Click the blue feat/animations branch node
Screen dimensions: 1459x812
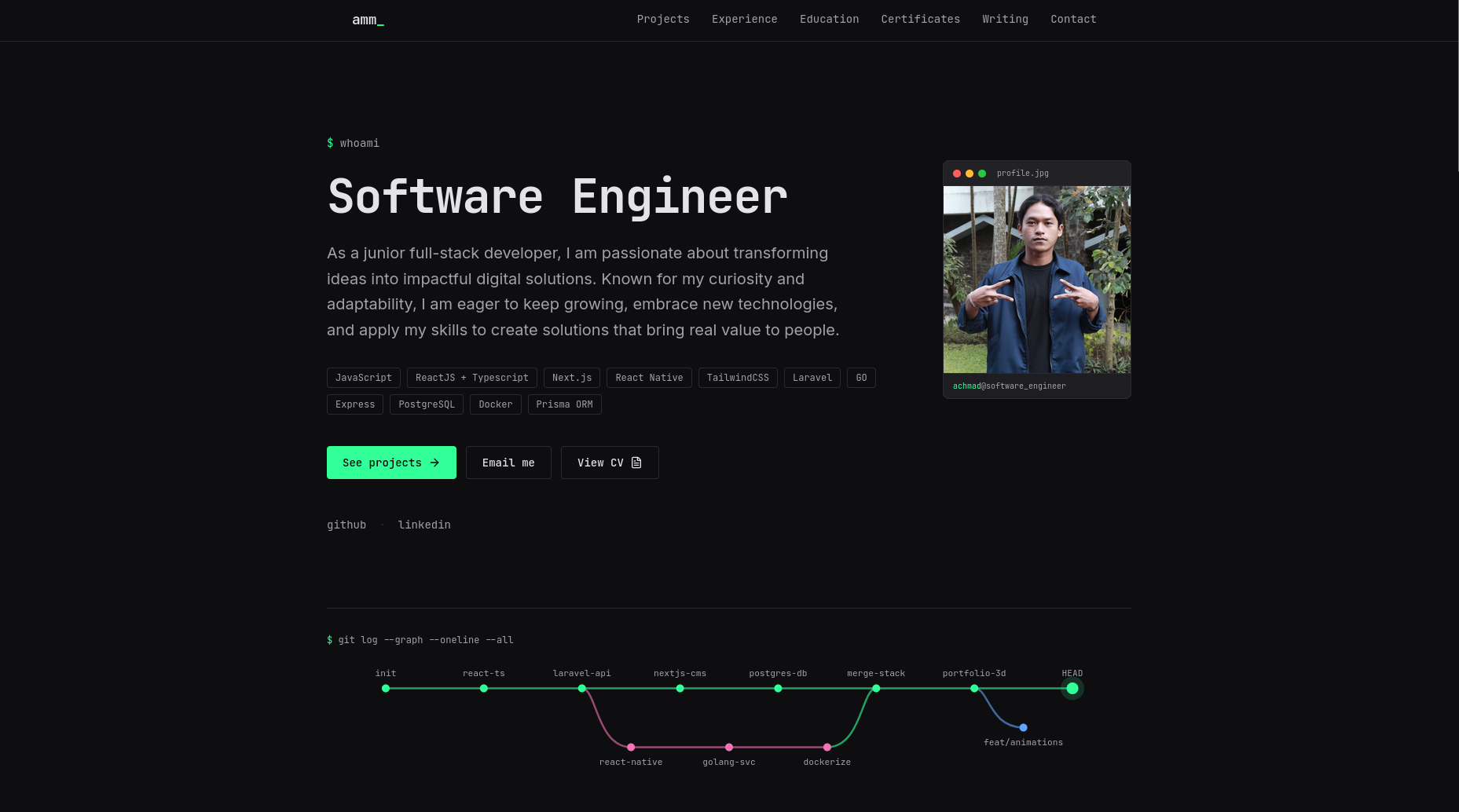[x=1023, y=728]
